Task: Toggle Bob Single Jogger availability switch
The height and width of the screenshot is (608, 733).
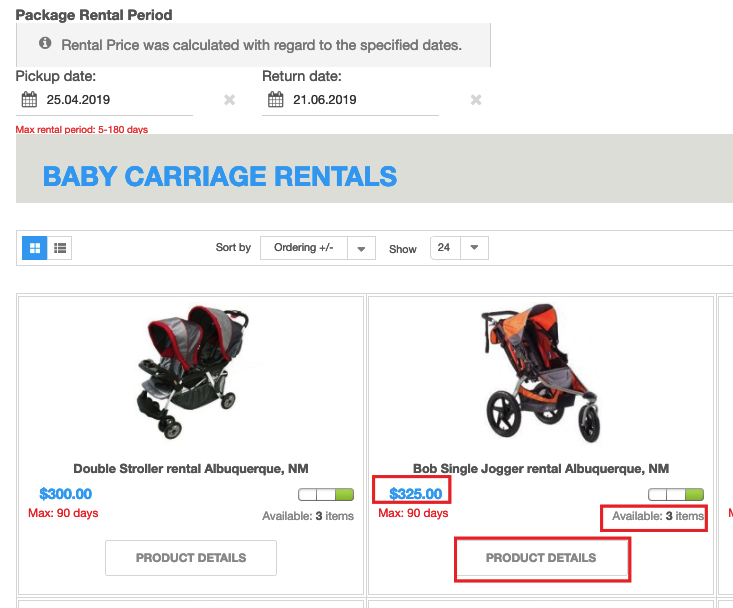Action: pos(675,495)
